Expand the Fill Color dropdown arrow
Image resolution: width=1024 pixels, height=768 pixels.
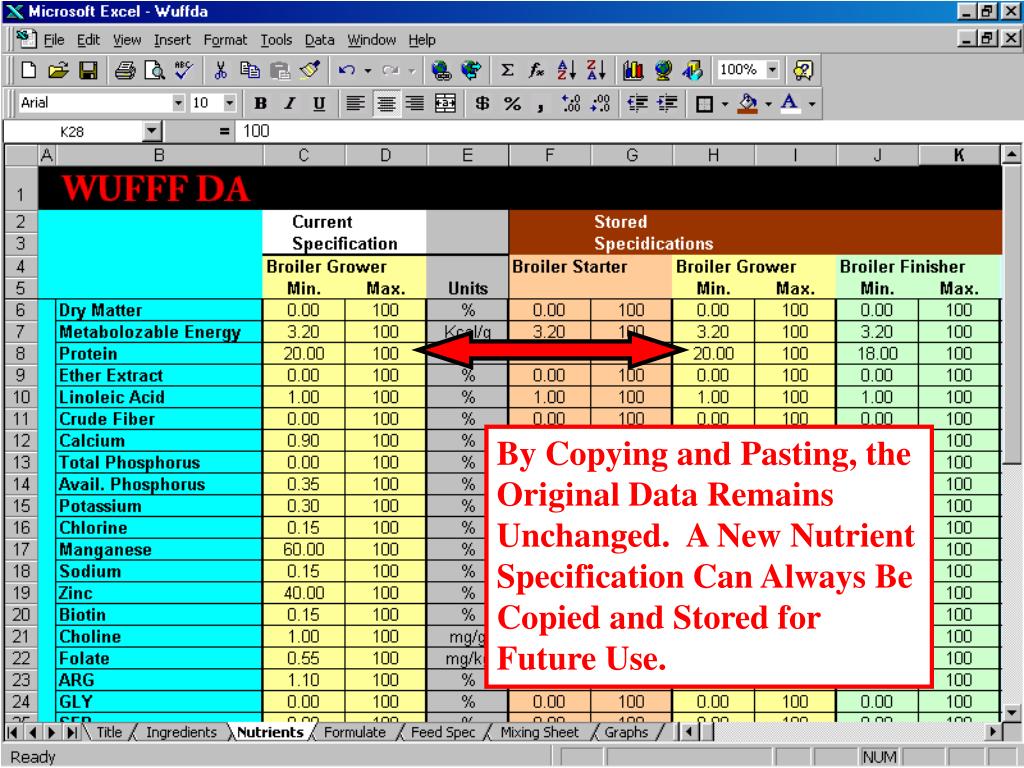[769, 103]
